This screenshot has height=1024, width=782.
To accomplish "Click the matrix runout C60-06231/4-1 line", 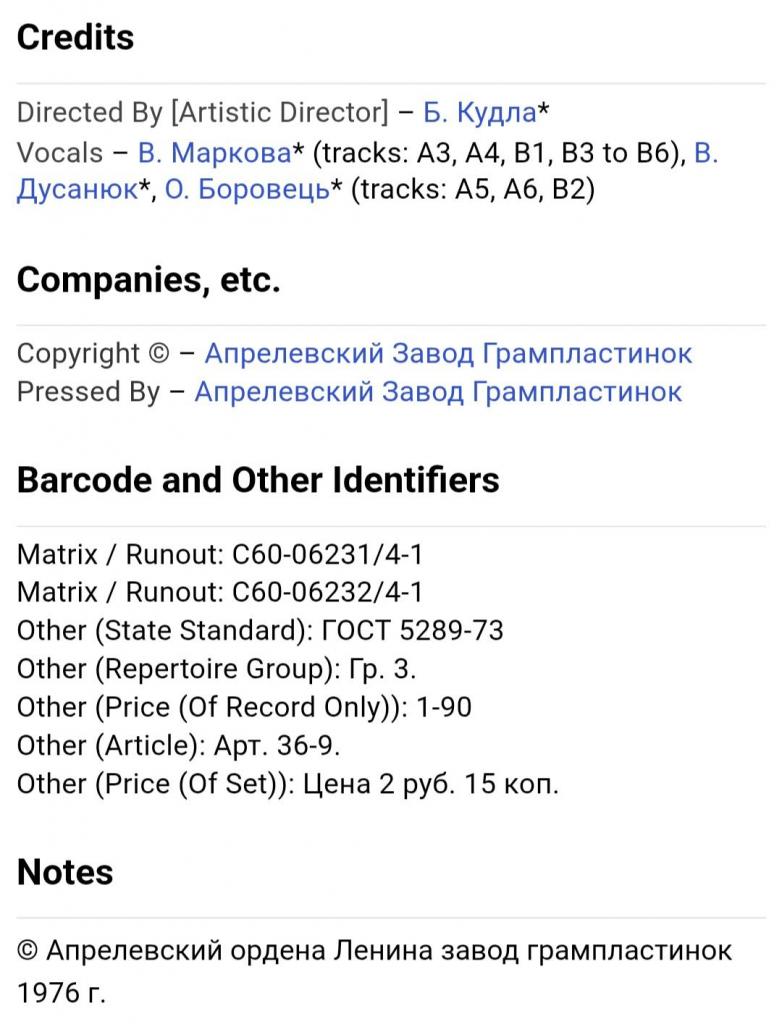I will [220, 554].
